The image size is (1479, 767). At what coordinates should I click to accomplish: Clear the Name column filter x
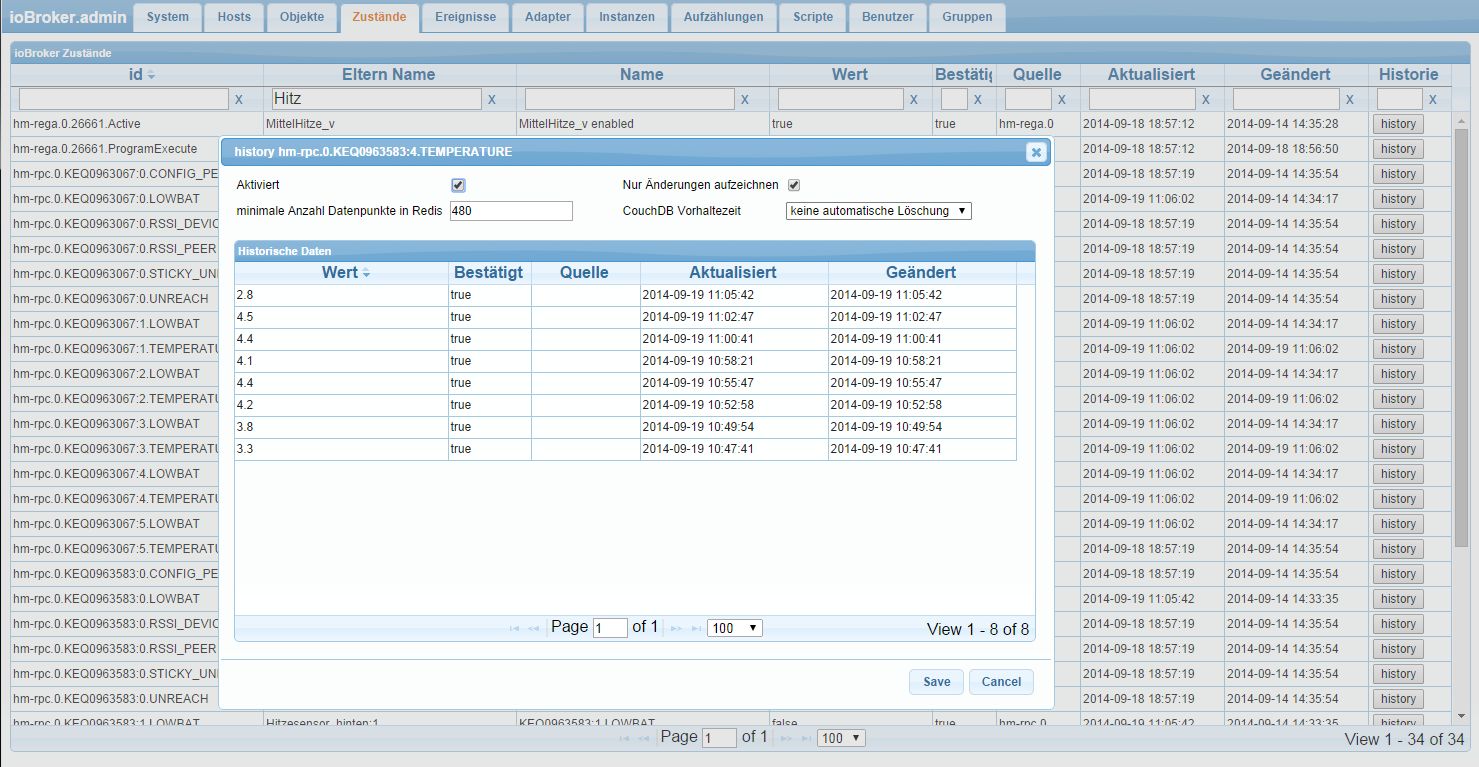pyautogui.click(x=744, y=99)
